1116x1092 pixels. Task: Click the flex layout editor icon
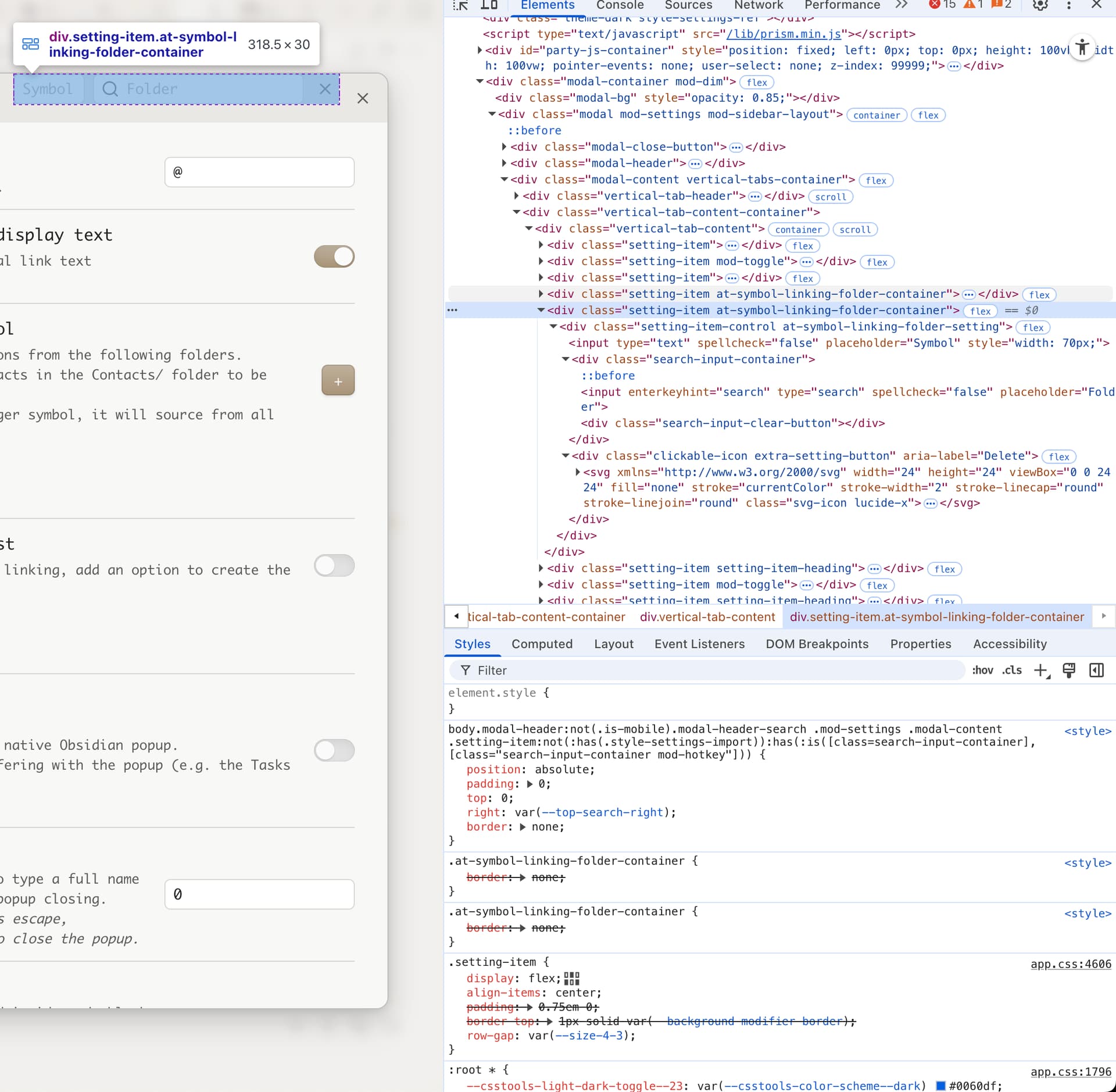[x=571, y=979]
